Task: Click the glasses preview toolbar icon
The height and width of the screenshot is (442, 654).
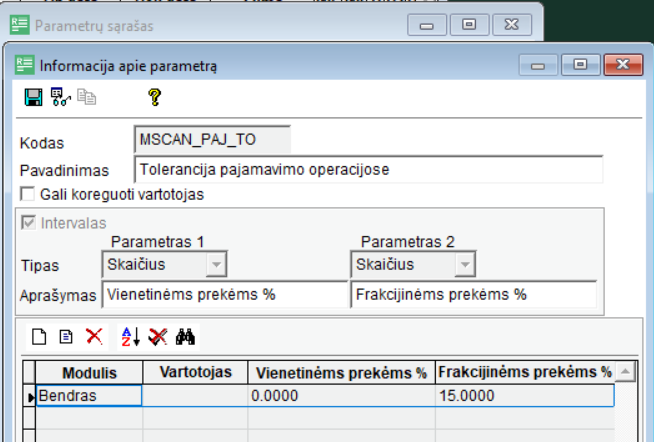Action: click(x=60, y=97)
